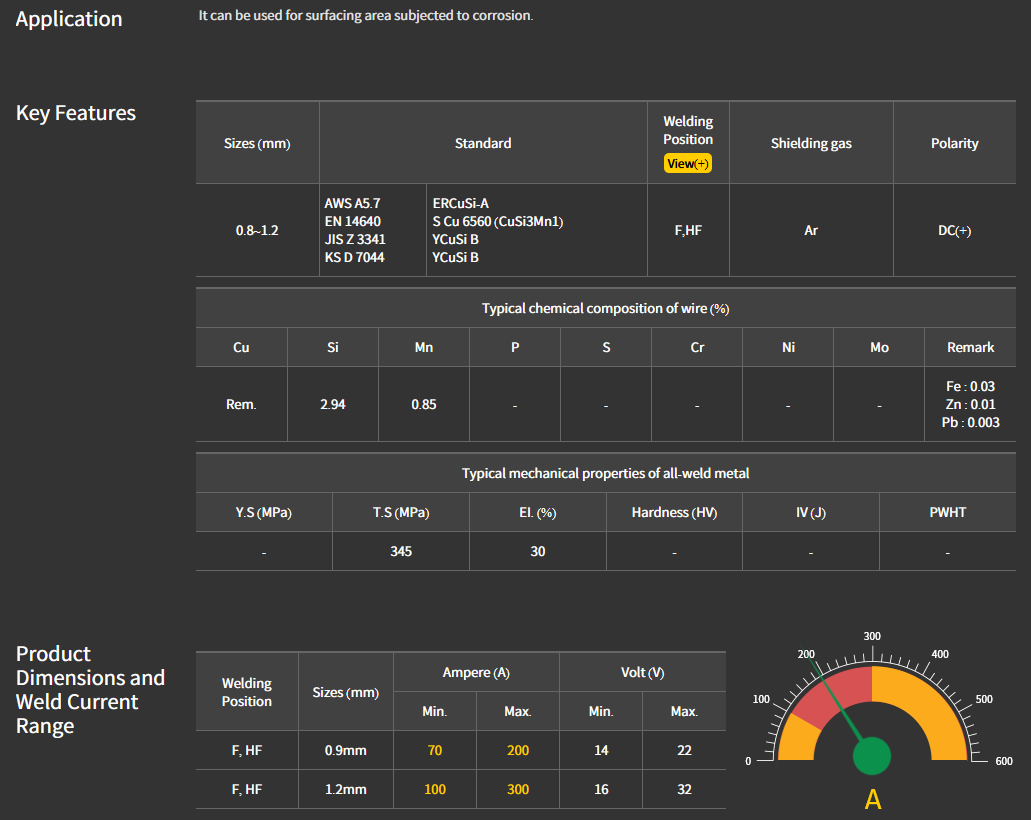This screenshot has width=1031, height=820.
Task: Select the ERCuSi-A standard text
Action: [x=460, y=203]
